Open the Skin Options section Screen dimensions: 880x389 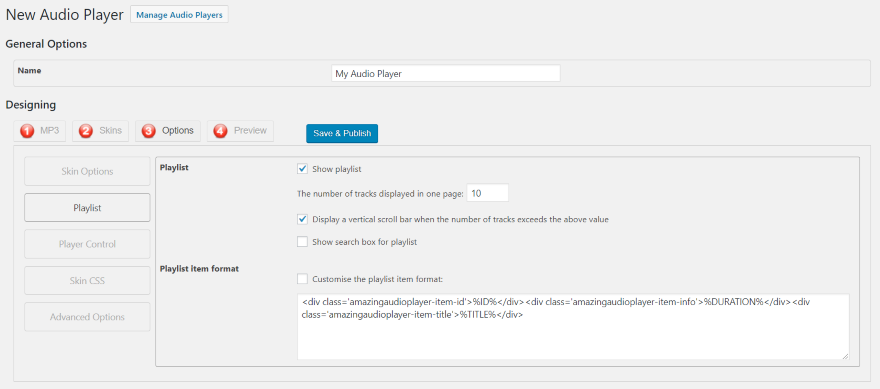(87, 171)
